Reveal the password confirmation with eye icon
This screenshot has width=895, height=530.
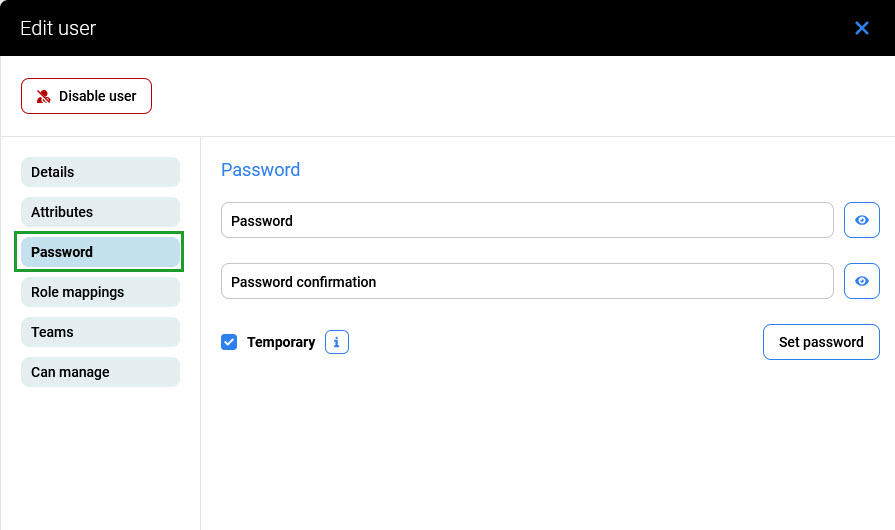pyautogui.click(x=861, y=282)
